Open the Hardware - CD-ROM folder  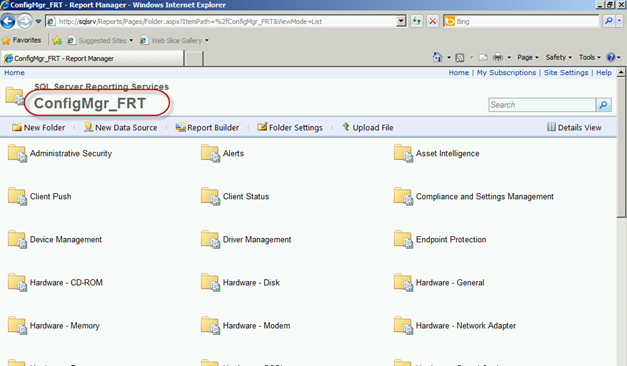click(66, 282)
